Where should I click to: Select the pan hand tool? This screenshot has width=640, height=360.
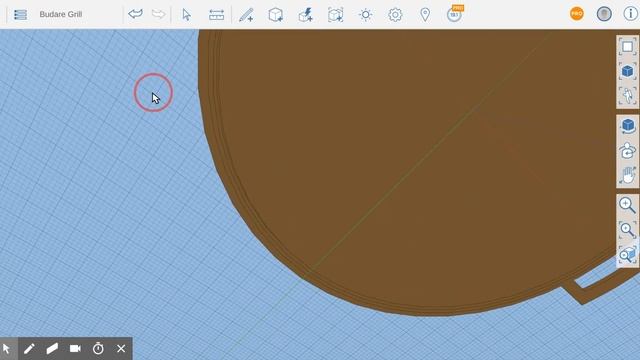(x=627, y=176)
